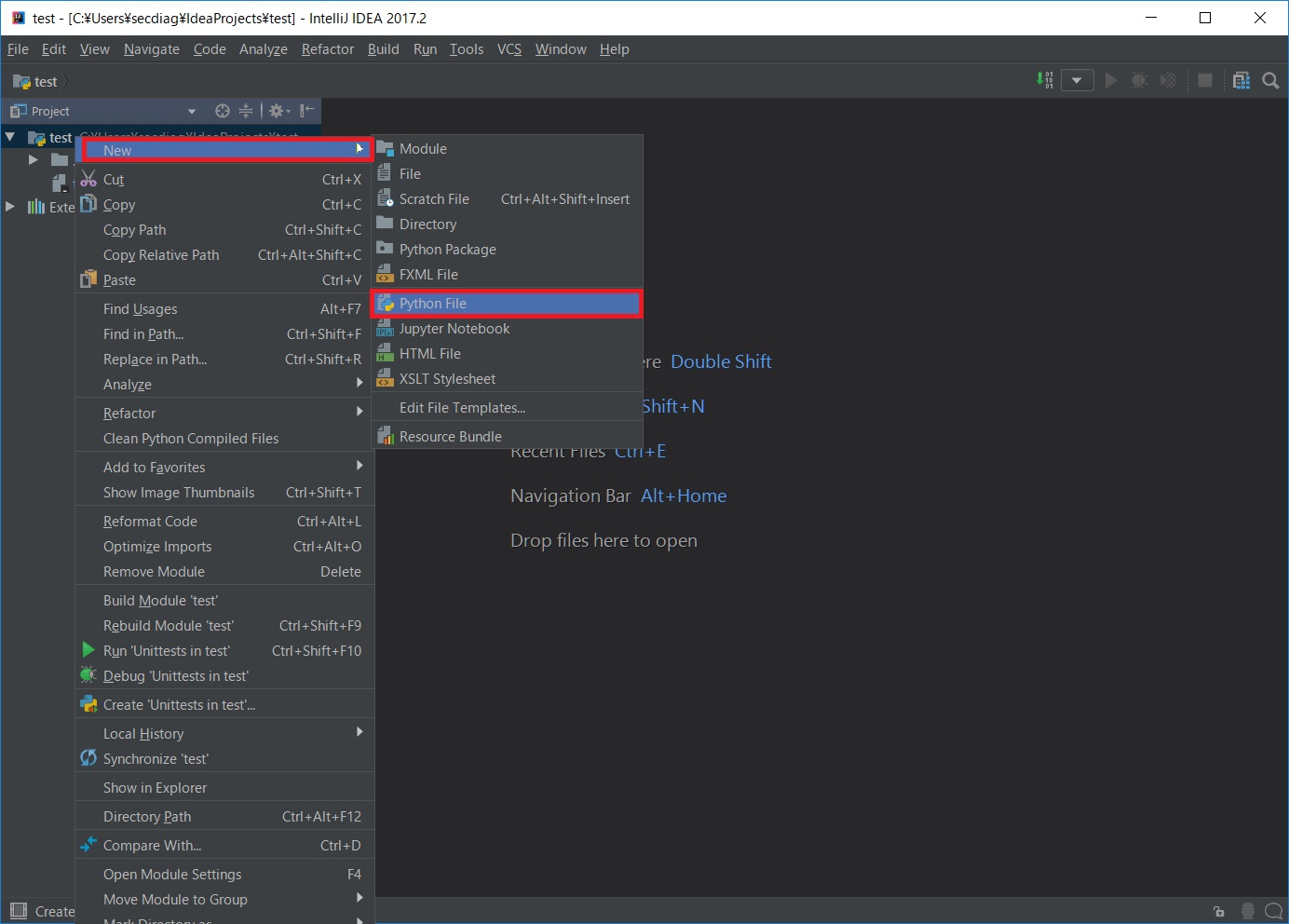
Task: Click the Make Project build icon
Action: tap(1045, 80)
